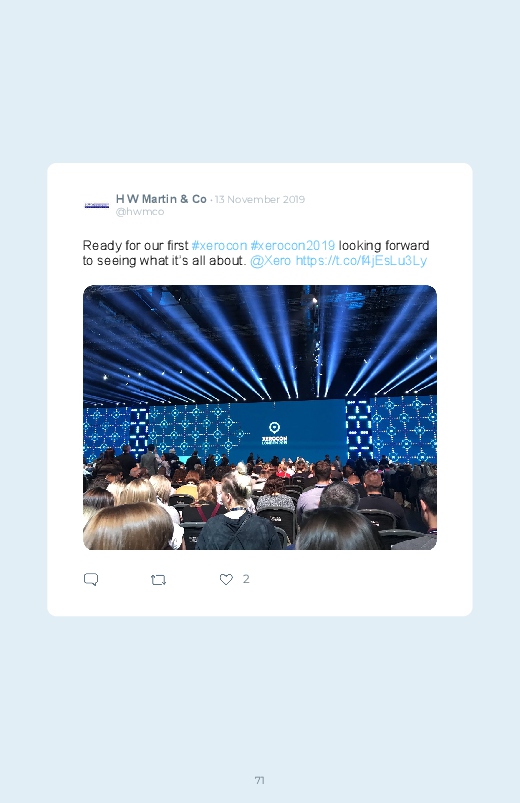Click the Xerocon logo on stage screen
Image resolution: width=520 pixels, height=803 pixels.
pyautogui.click(x=275, y=433)
